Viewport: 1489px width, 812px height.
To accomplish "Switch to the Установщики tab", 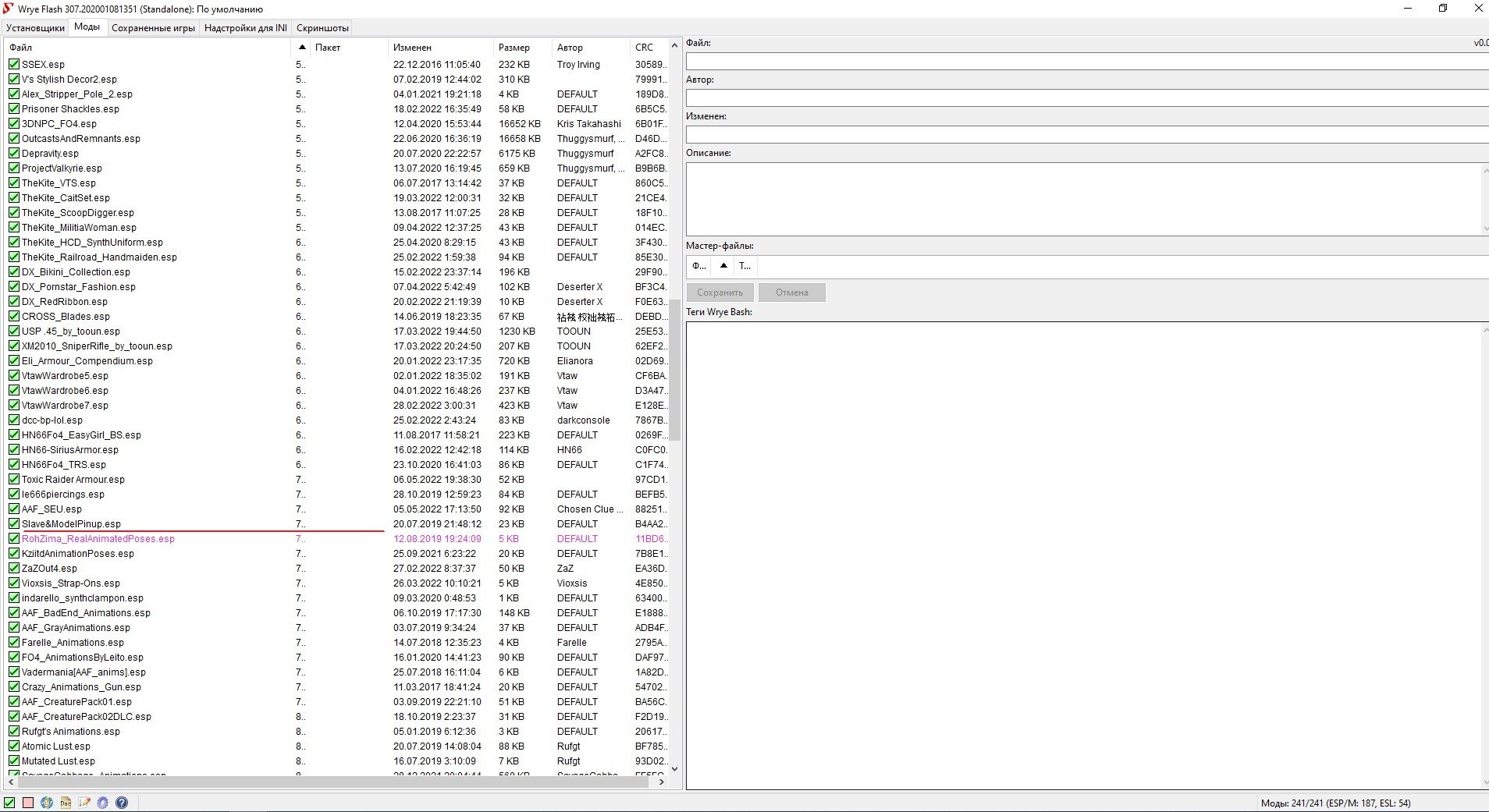I will tap(35, 28).
